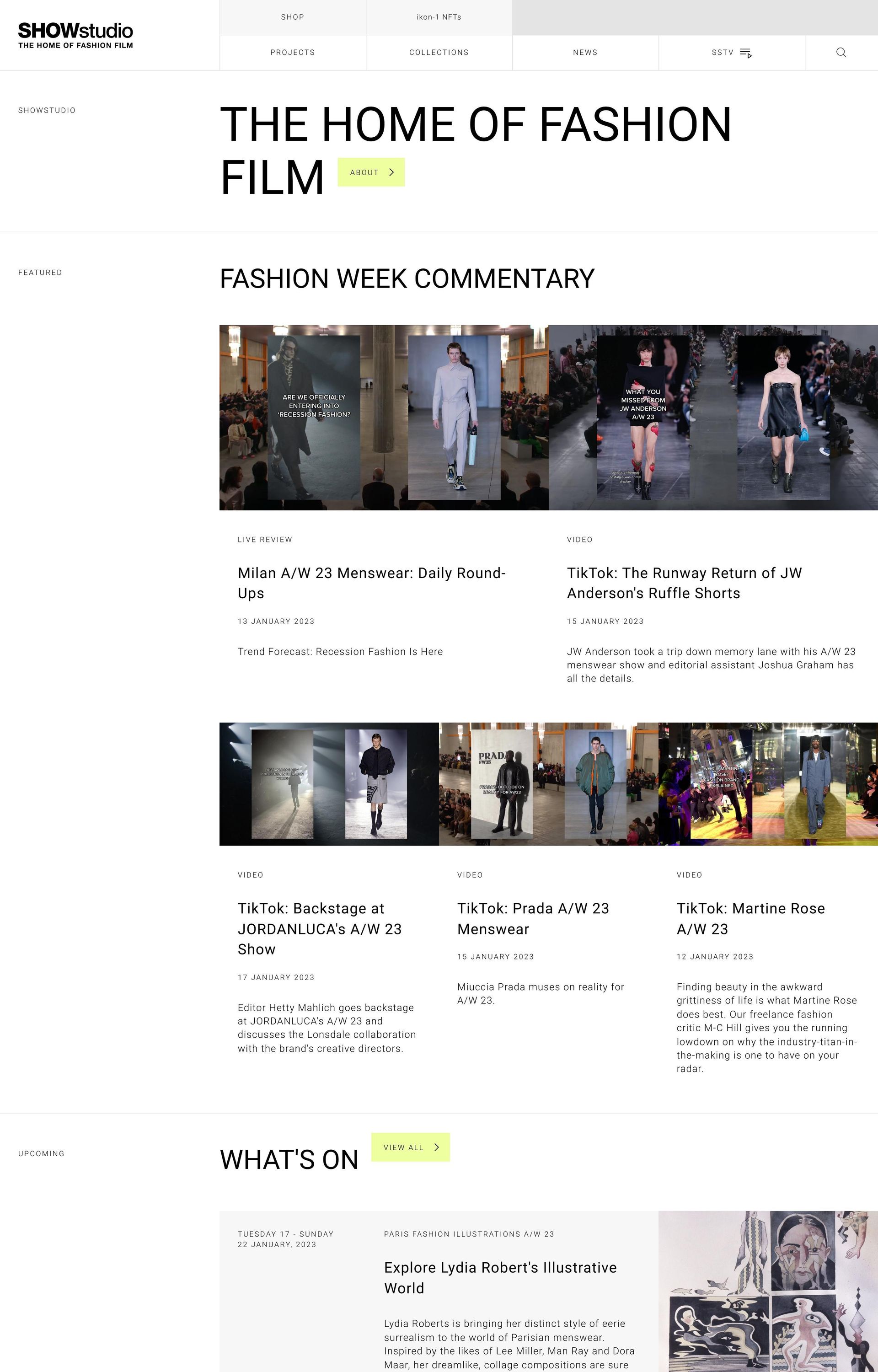This screenshot has width=878, height=1372.
Task: Click the arrow on the VIEW ALL button
Action: 437,1147
